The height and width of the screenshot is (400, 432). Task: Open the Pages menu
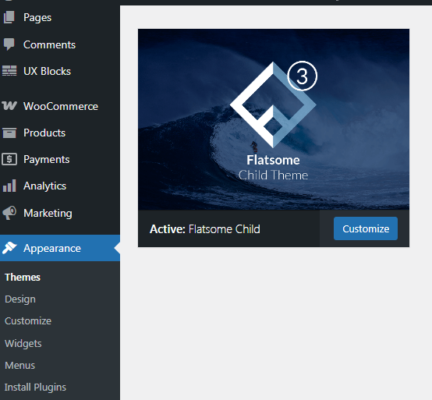(37, 17)
